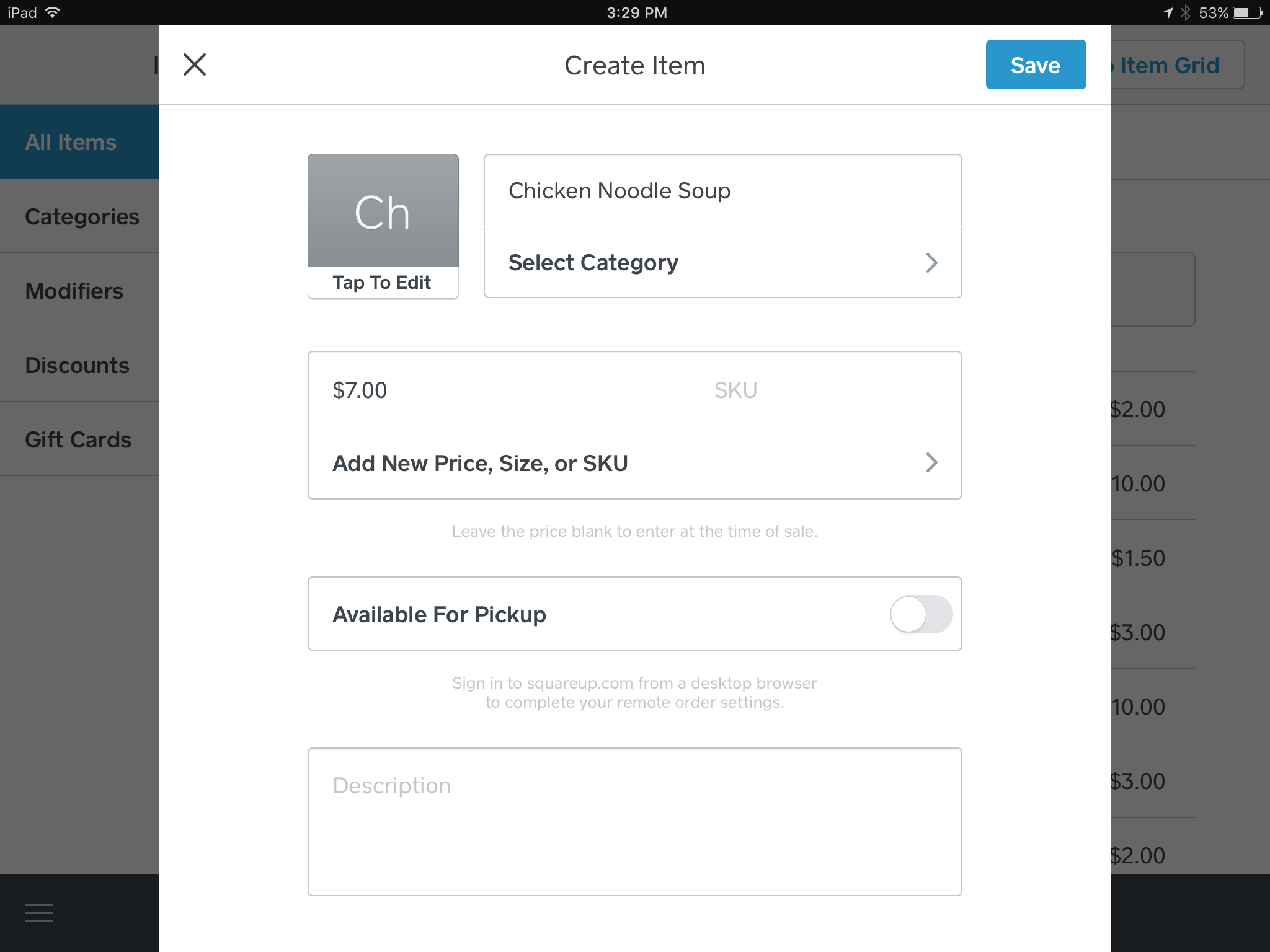Open the Discounts section
1270x952 pixels.
point(78,366)
